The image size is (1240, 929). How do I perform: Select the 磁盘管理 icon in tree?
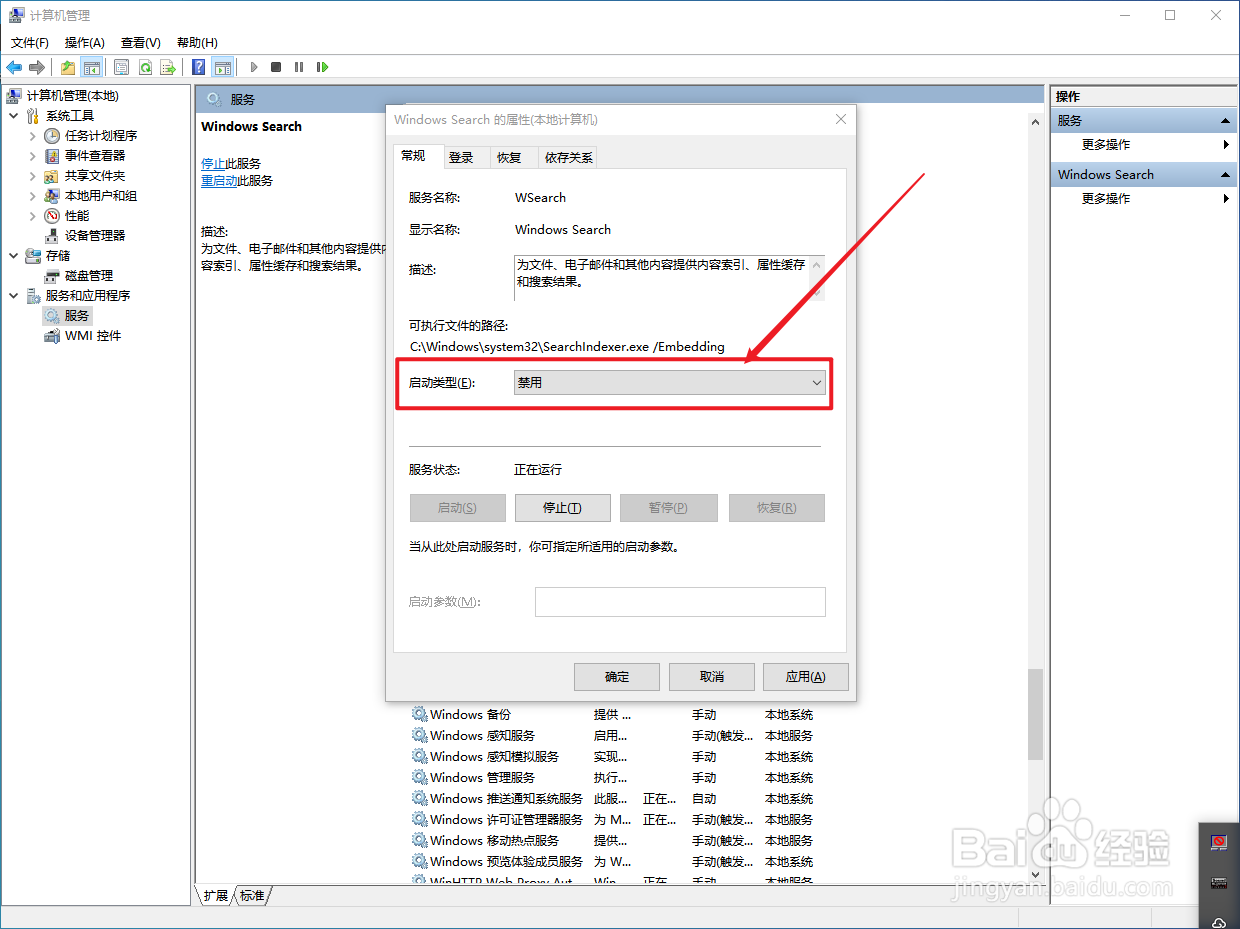(52, 275)
